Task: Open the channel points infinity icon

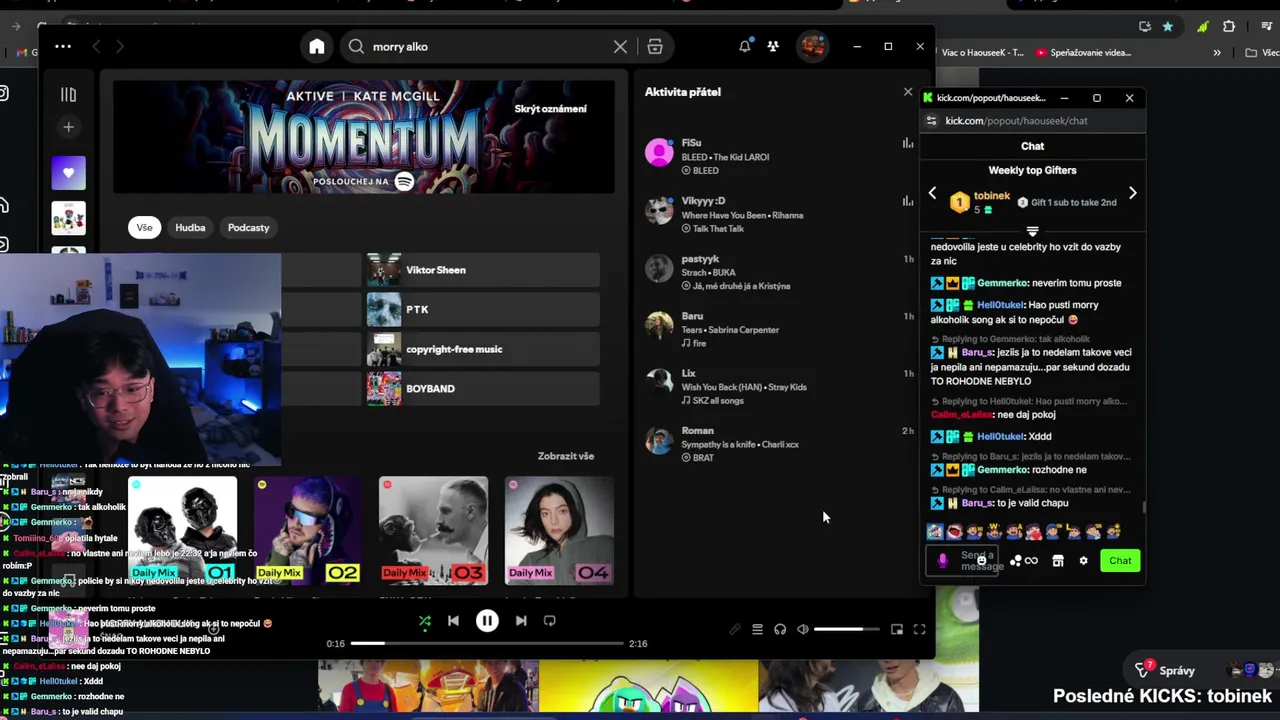Action: click(1031, 561)
